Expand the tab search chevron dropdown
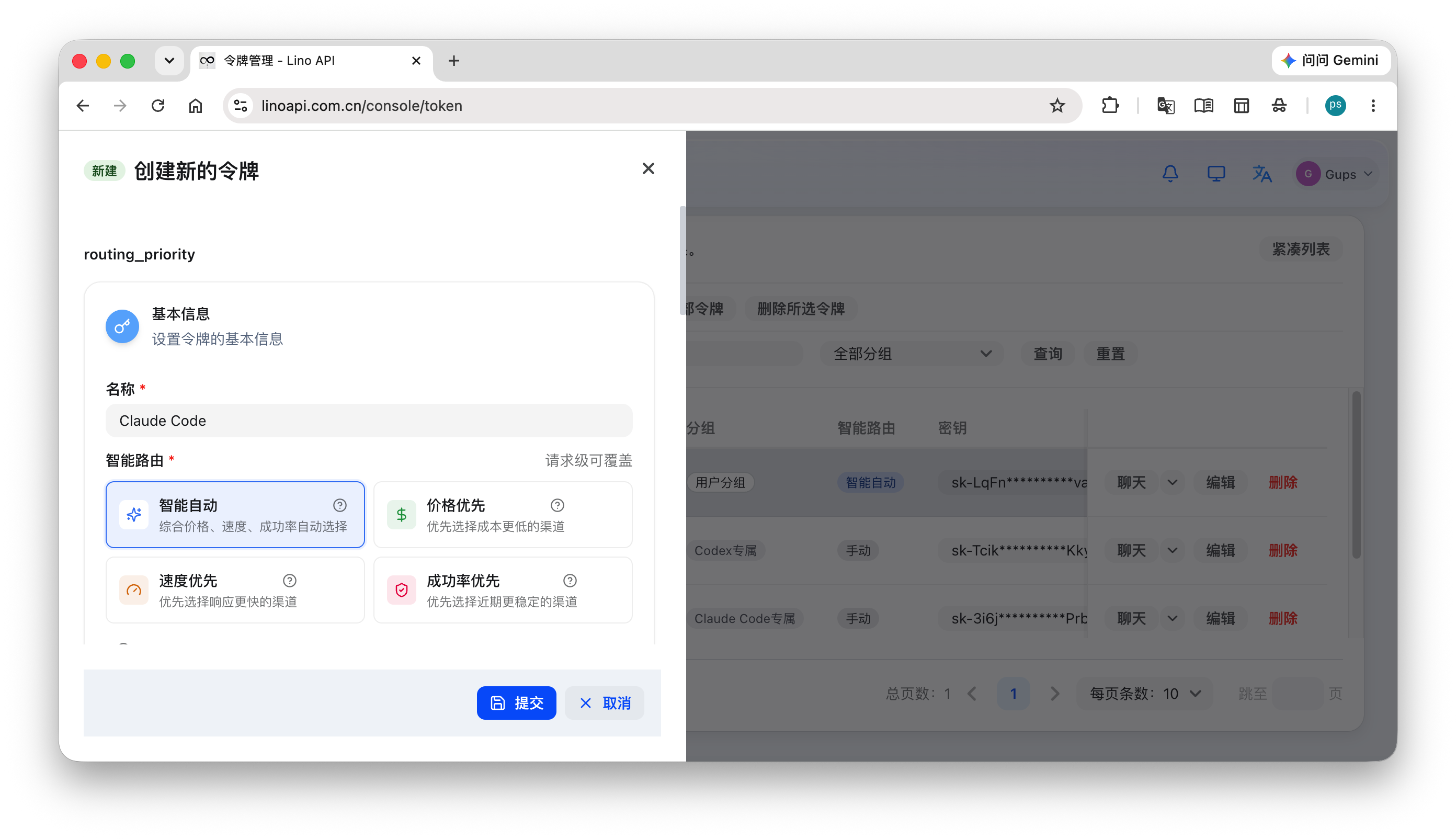The width and height of the screenshot is (1456, 839). point(169,61)
